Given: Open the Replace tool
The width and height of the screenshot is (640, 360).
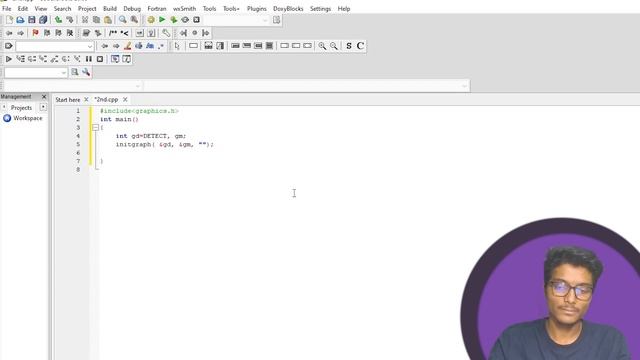Looking at the screenshot, I should [134, 20].
